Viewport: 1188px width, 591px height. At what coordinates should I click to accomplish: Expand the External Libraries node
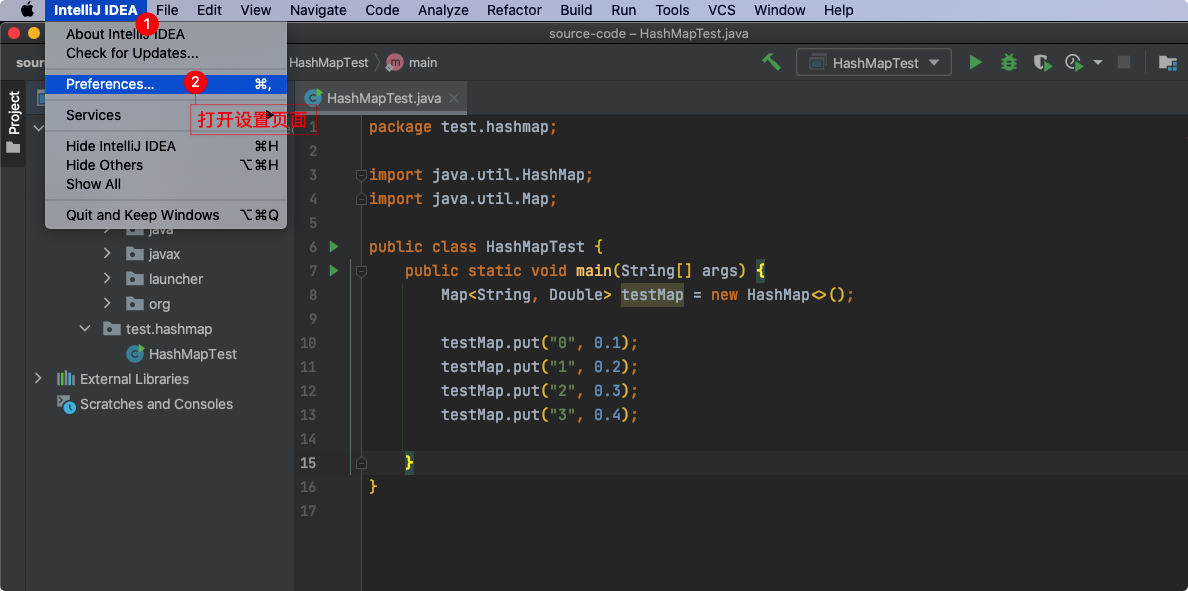(38, 378)
